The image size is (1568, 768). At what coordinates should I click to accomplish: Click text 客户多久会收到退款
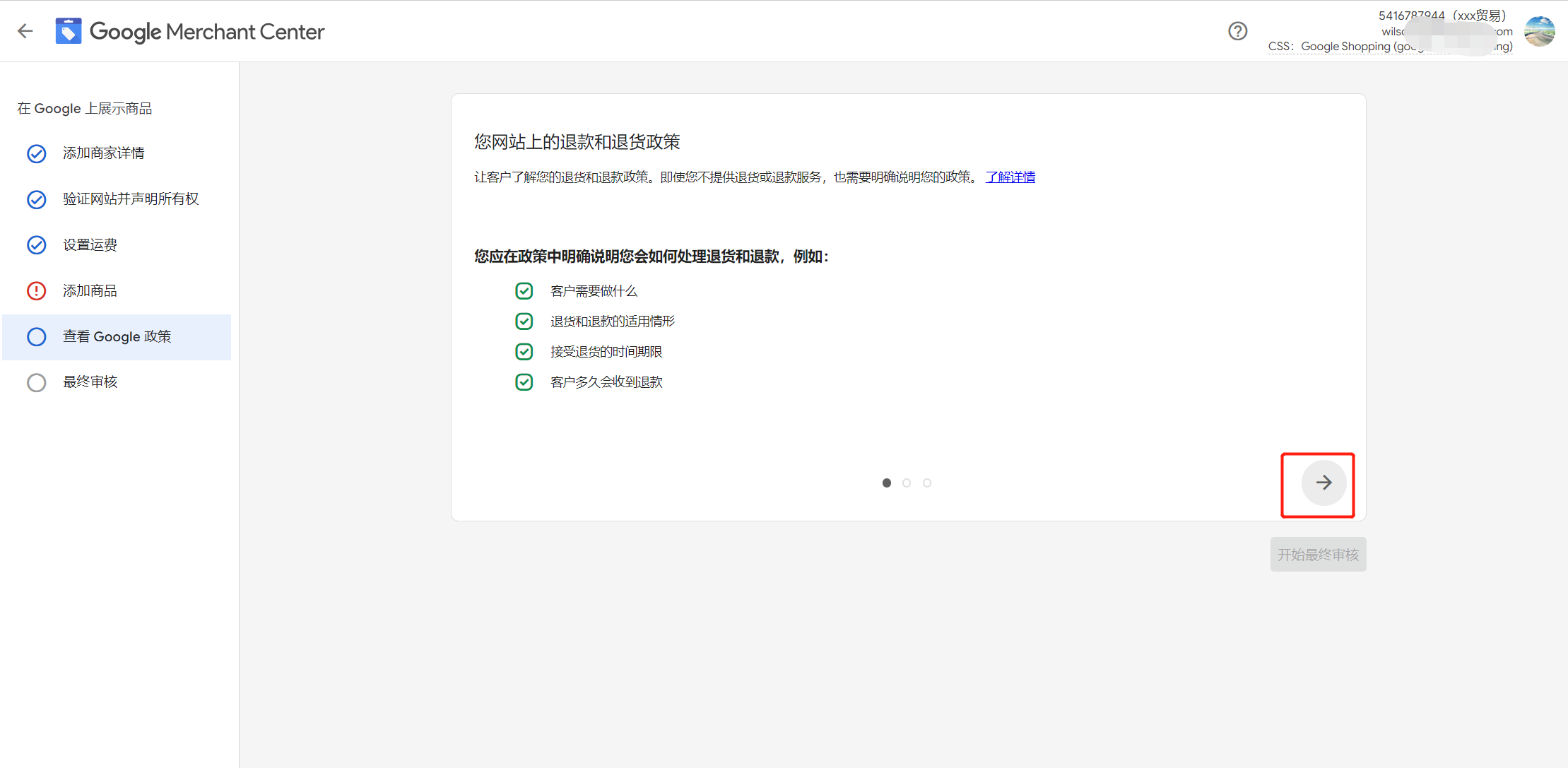(606, 382)
